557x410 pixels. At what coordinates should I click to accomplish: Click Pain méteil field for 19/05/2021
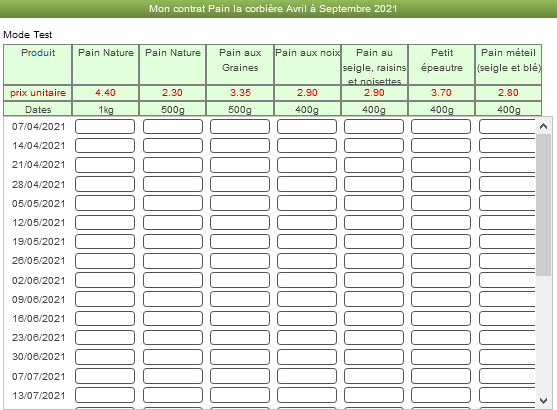coord(507,242)
